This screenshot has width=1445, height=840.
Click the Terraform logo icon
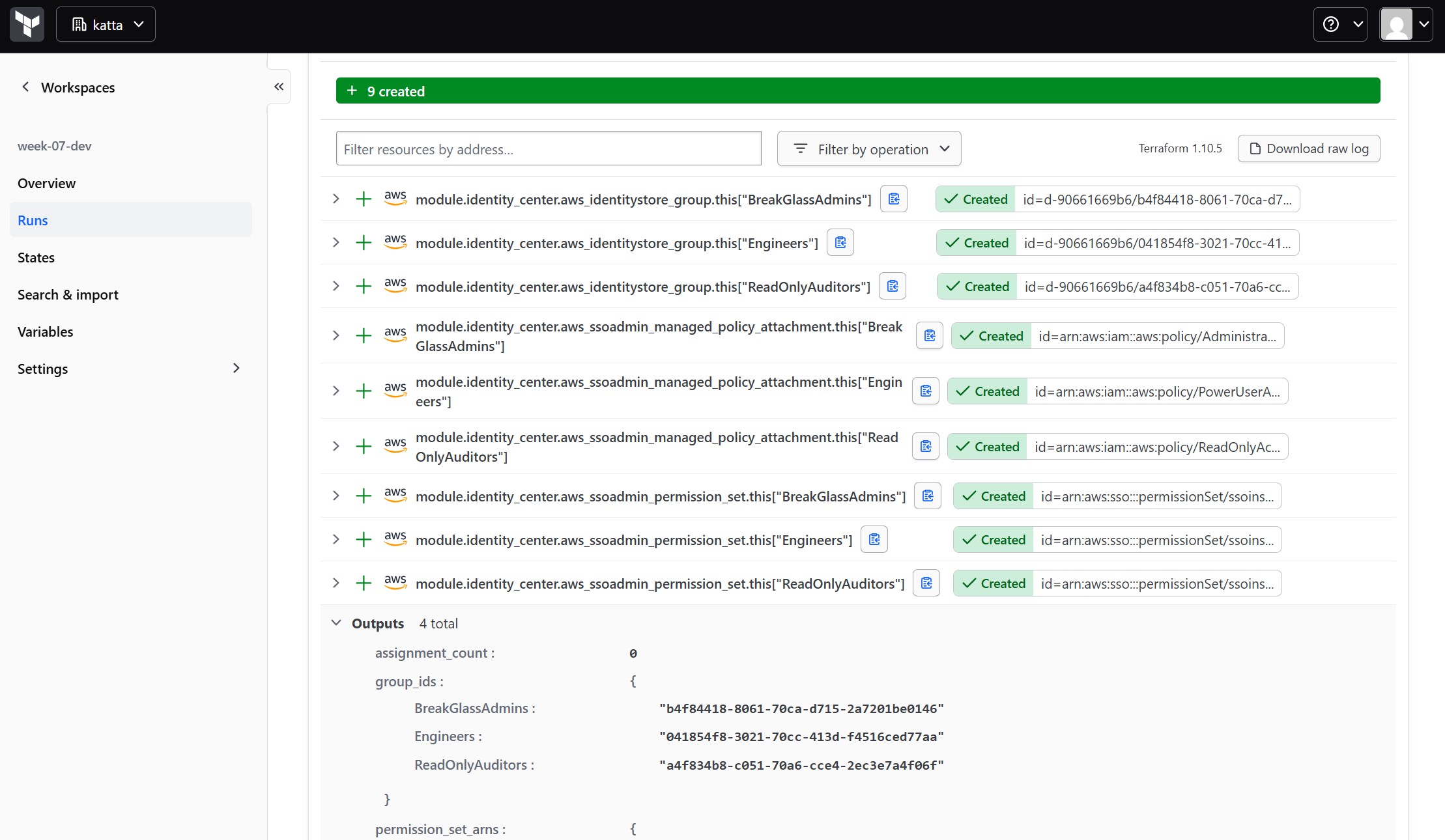(x=27, y=24)
